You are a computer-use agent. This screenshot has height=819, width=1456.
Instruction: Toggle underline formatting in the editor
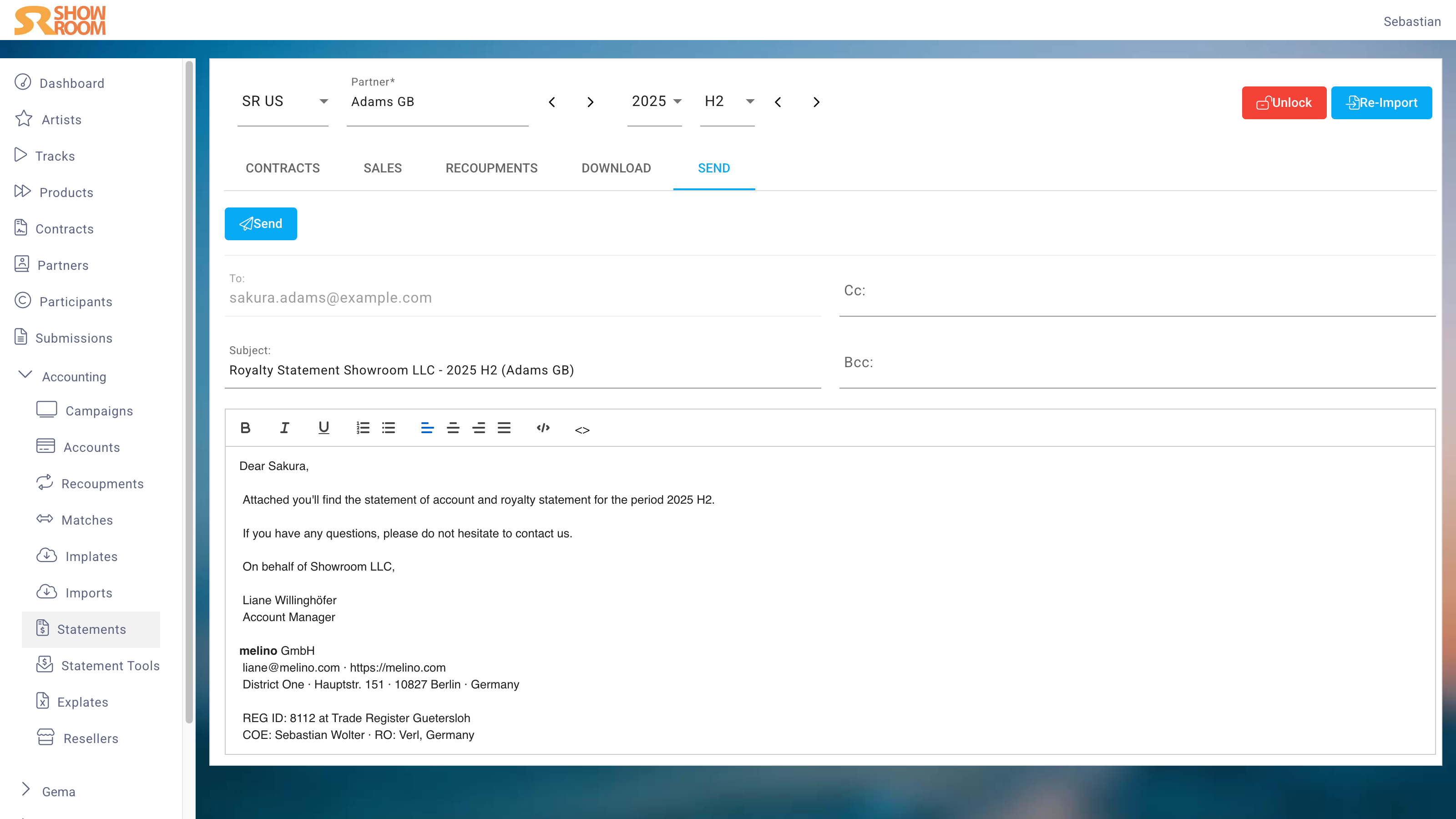324,428
